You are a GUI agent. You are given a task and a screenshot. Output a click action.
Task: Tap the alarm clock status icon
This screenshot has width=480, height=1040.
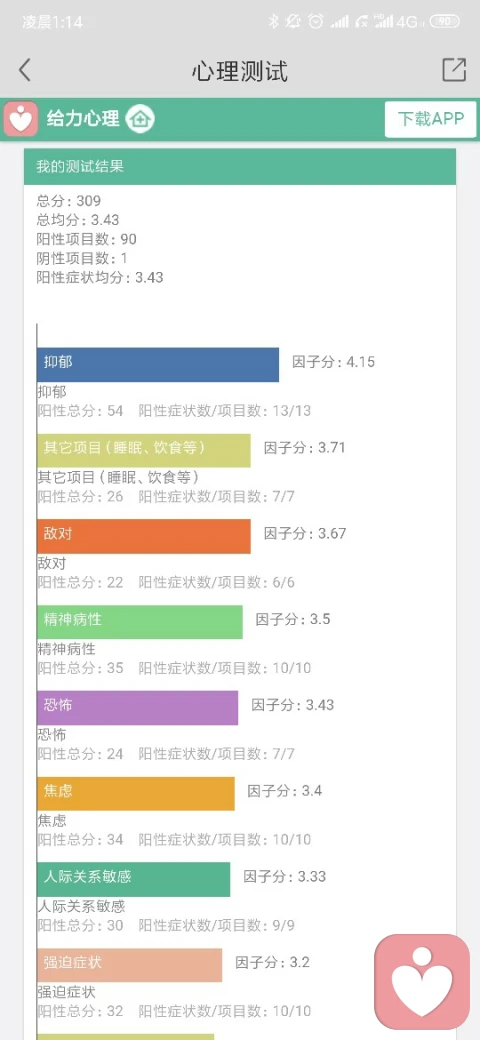[x=316, y=22]
